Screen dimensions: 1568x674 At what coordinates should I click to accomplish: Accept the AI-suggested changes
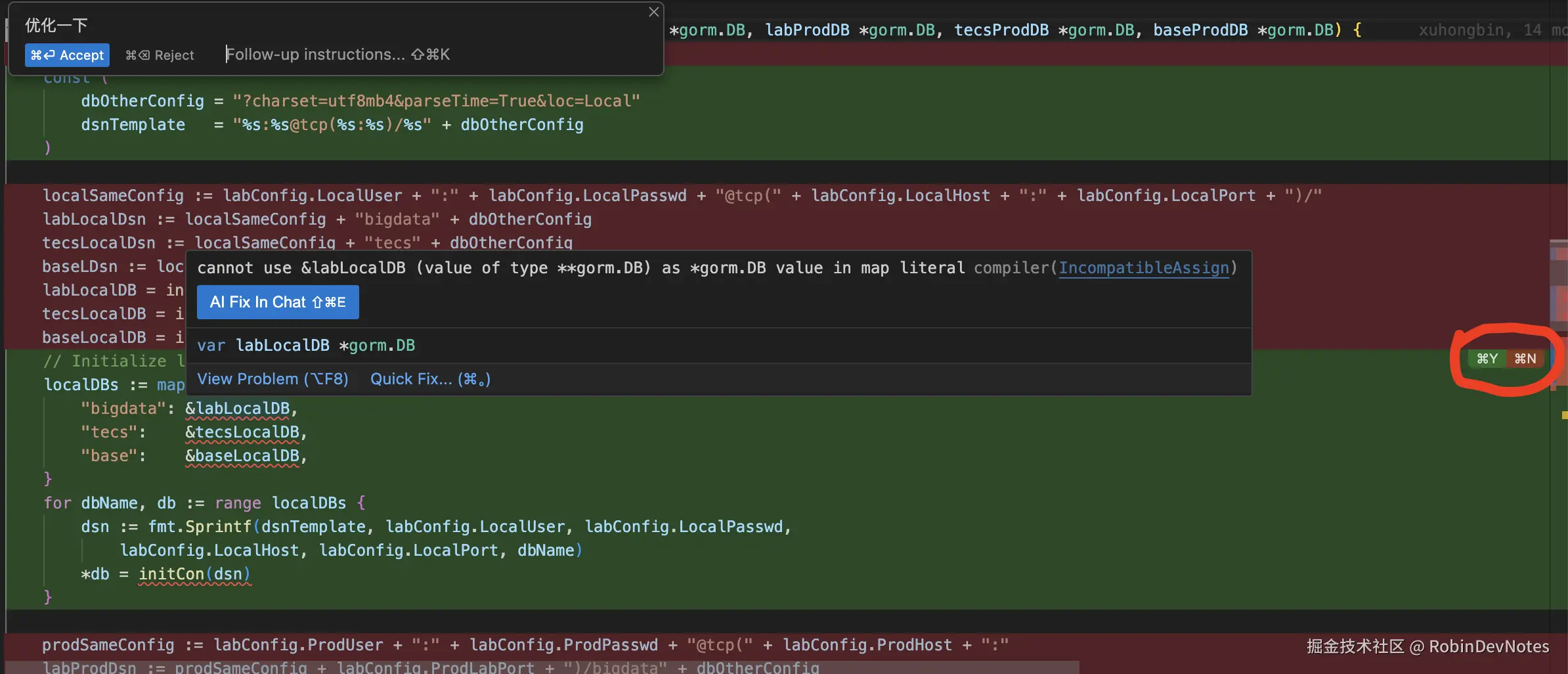67,55
